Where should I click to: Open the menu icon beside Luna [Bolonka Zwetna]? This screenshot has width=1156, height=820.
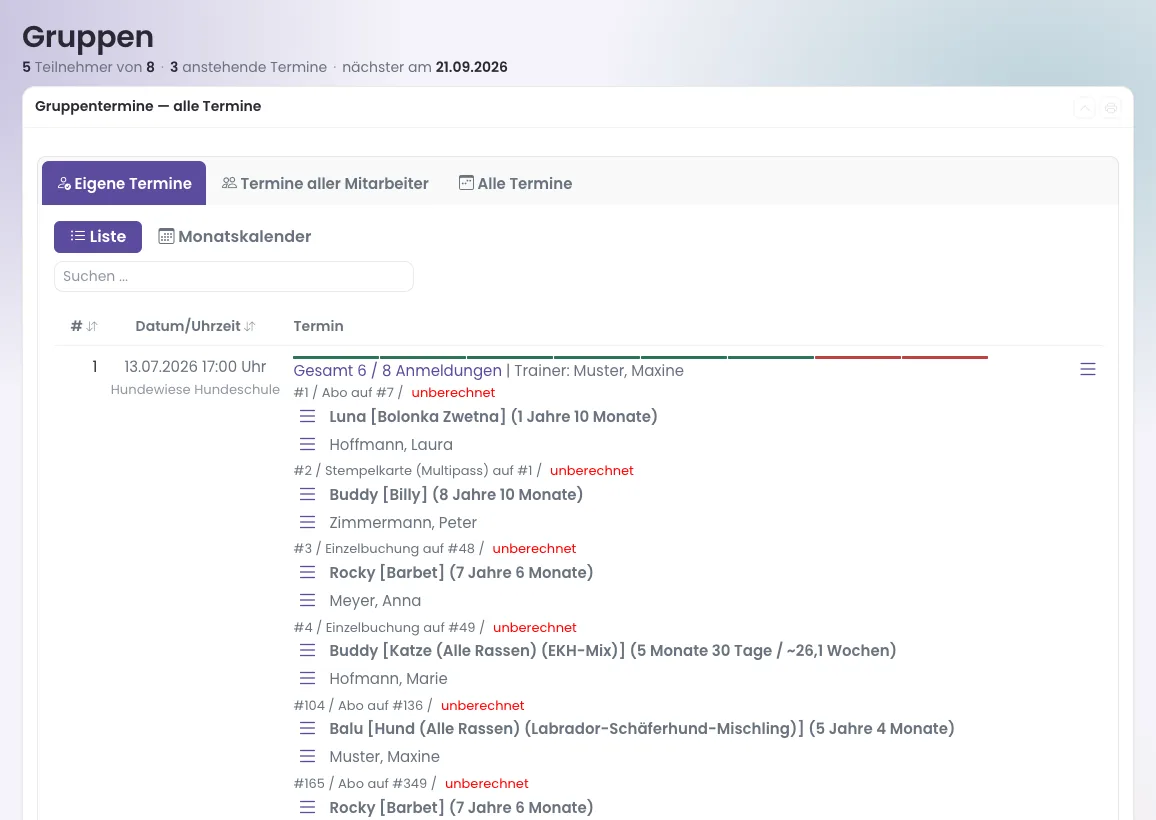point(307,417)
